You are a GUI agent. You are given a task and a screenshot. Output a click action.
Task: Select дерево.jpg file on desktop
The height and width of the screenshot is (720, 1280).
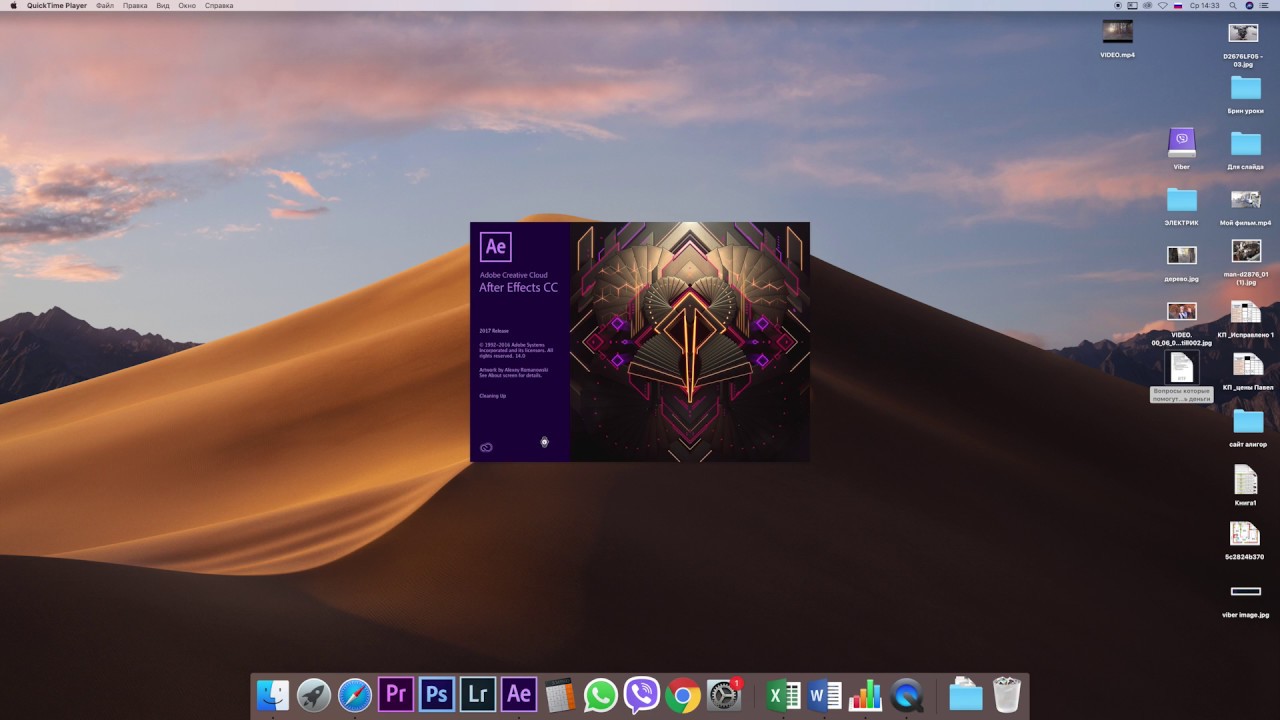[1182, 255]
